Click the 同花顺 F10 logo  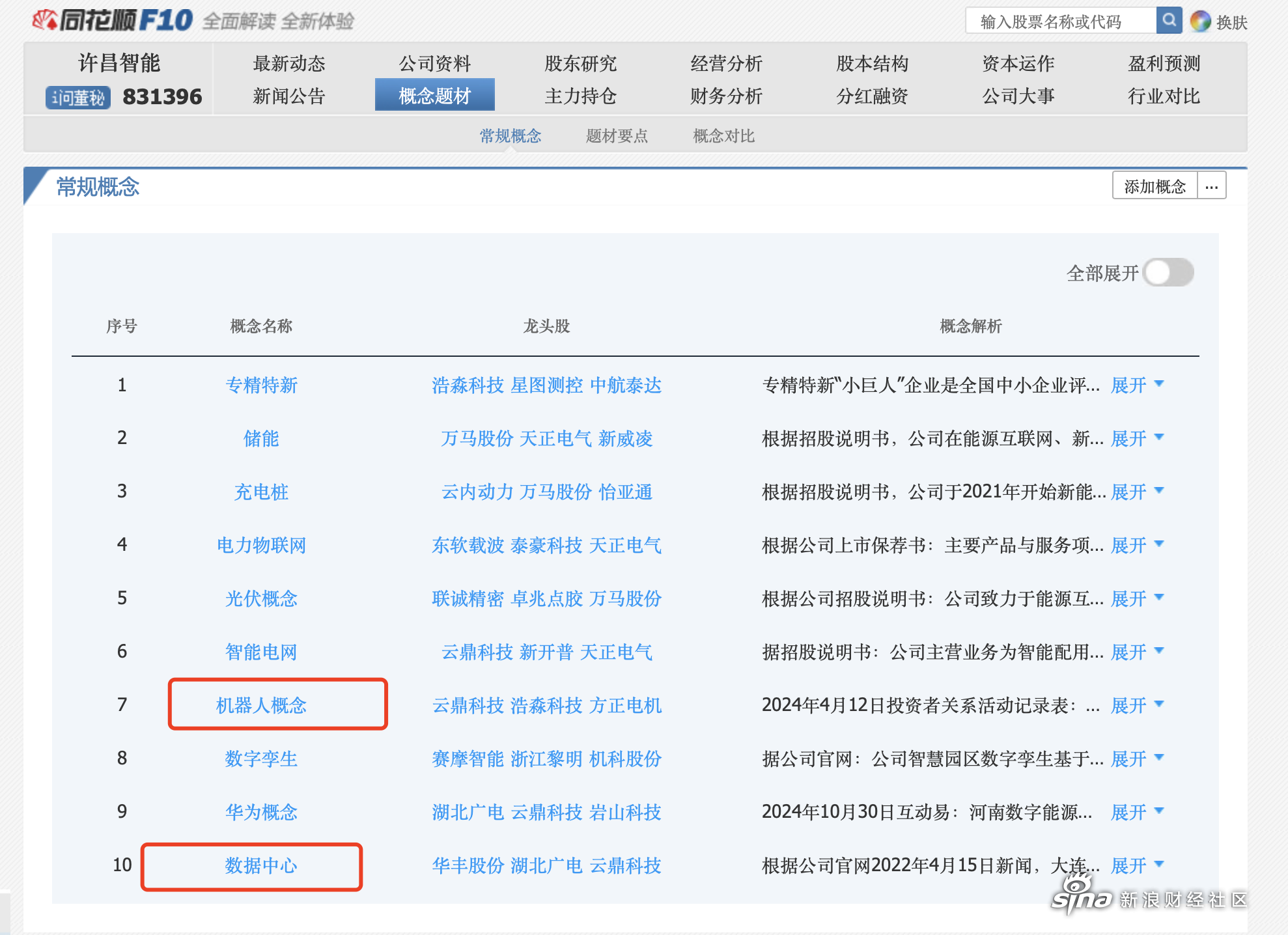click(x=113, y=21)
